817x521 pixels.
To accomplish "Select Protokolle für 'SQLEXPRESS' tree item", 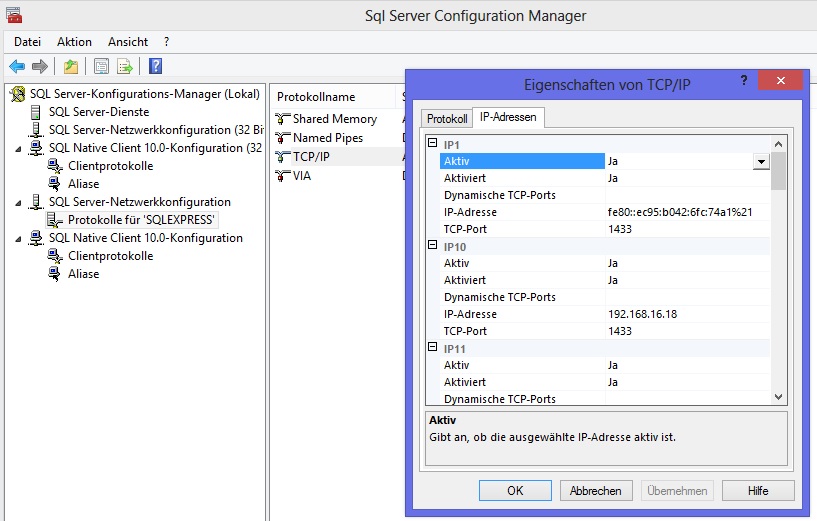I will pyautogui.click(x=141, y=220).
